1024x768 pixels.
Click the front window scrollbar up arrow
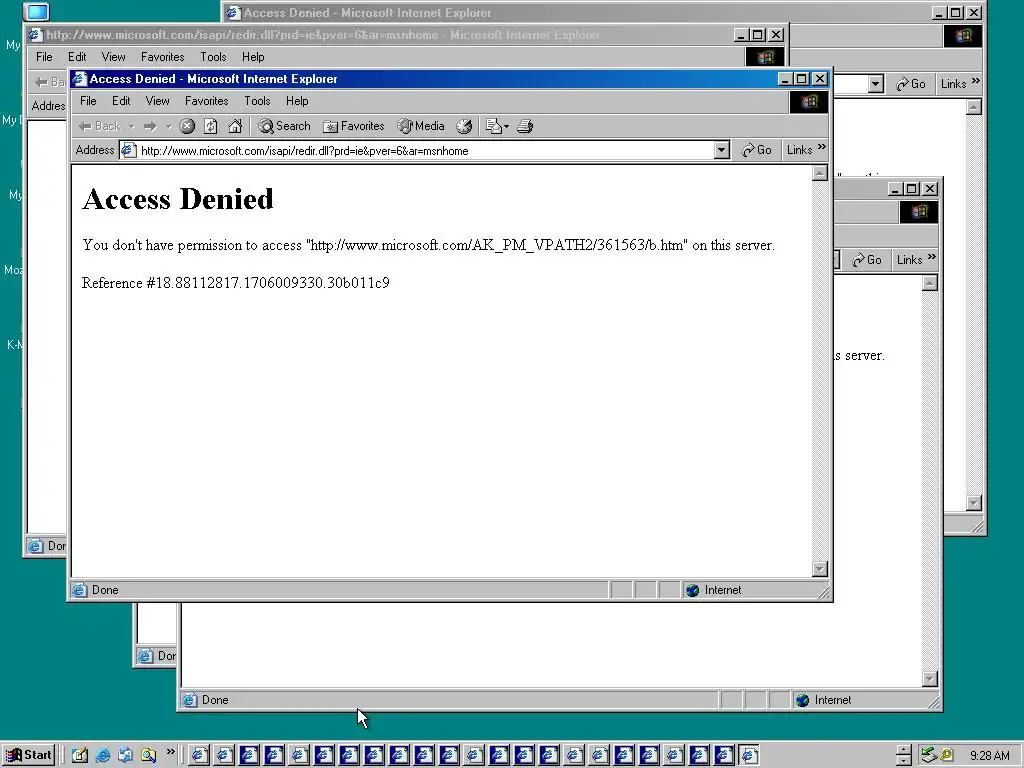coord(820,173)
